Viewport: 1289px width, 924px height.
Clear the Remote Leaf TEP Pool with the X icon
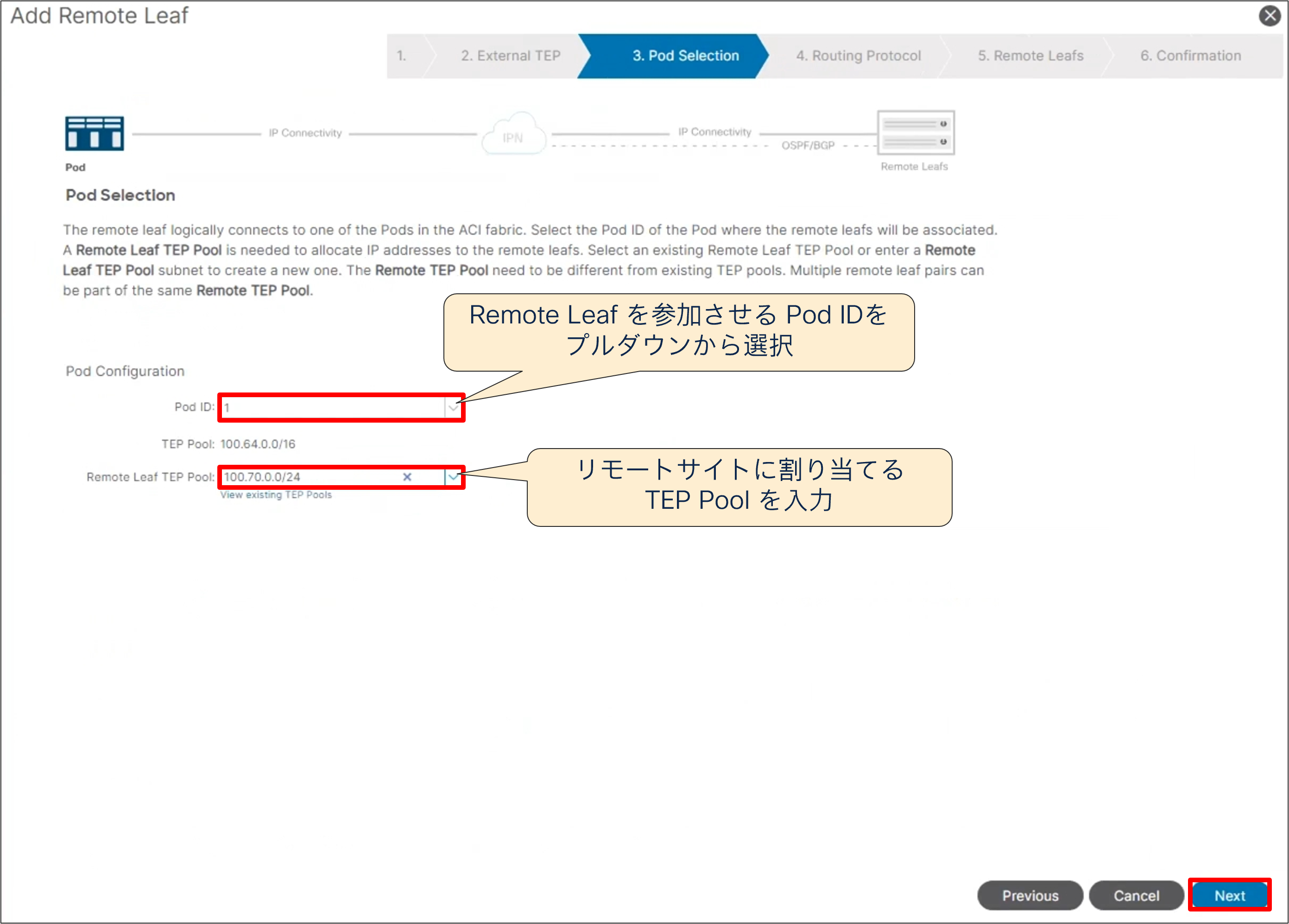click(x=407, y=477)
